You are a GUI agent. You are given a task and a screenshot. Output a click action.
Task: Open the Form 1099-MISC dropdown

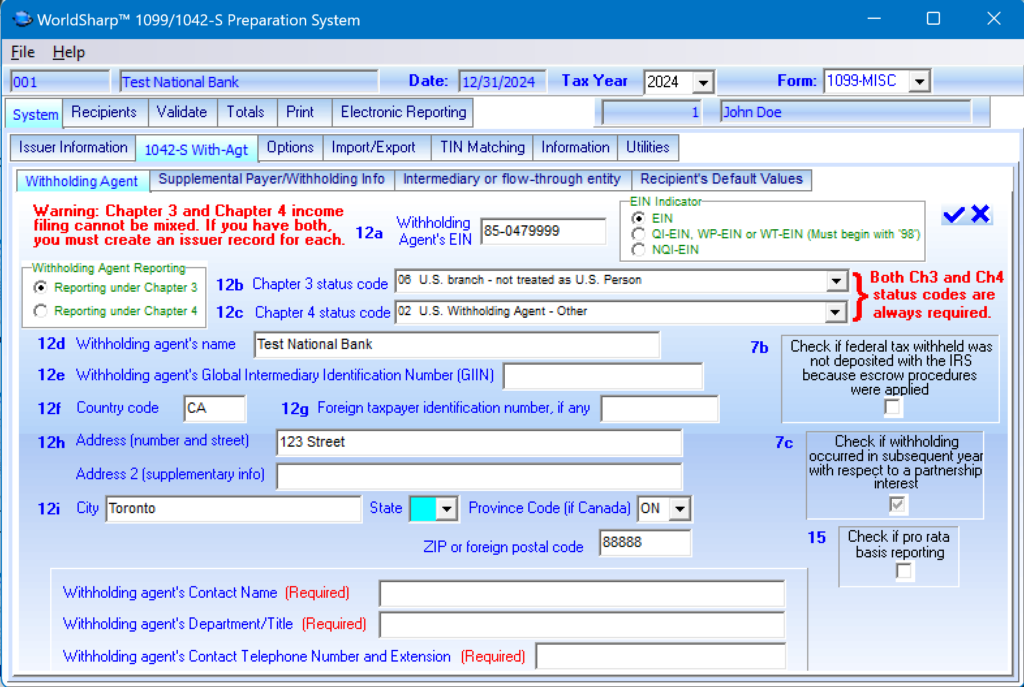pos(920,82)
